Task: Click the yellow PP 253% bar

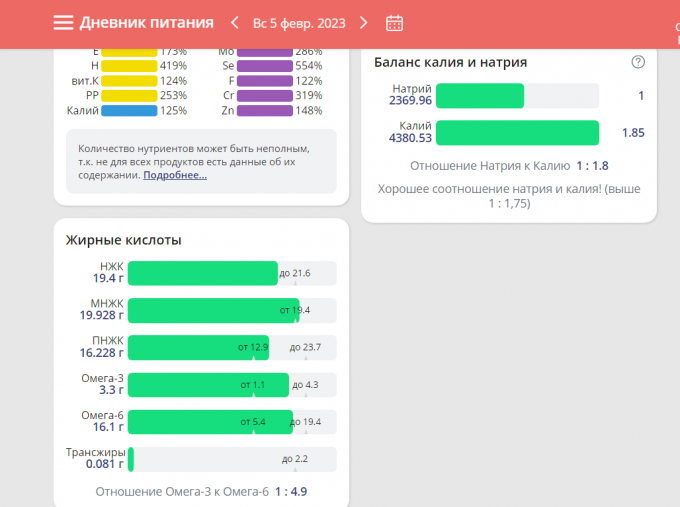Action: pos(129,96)
